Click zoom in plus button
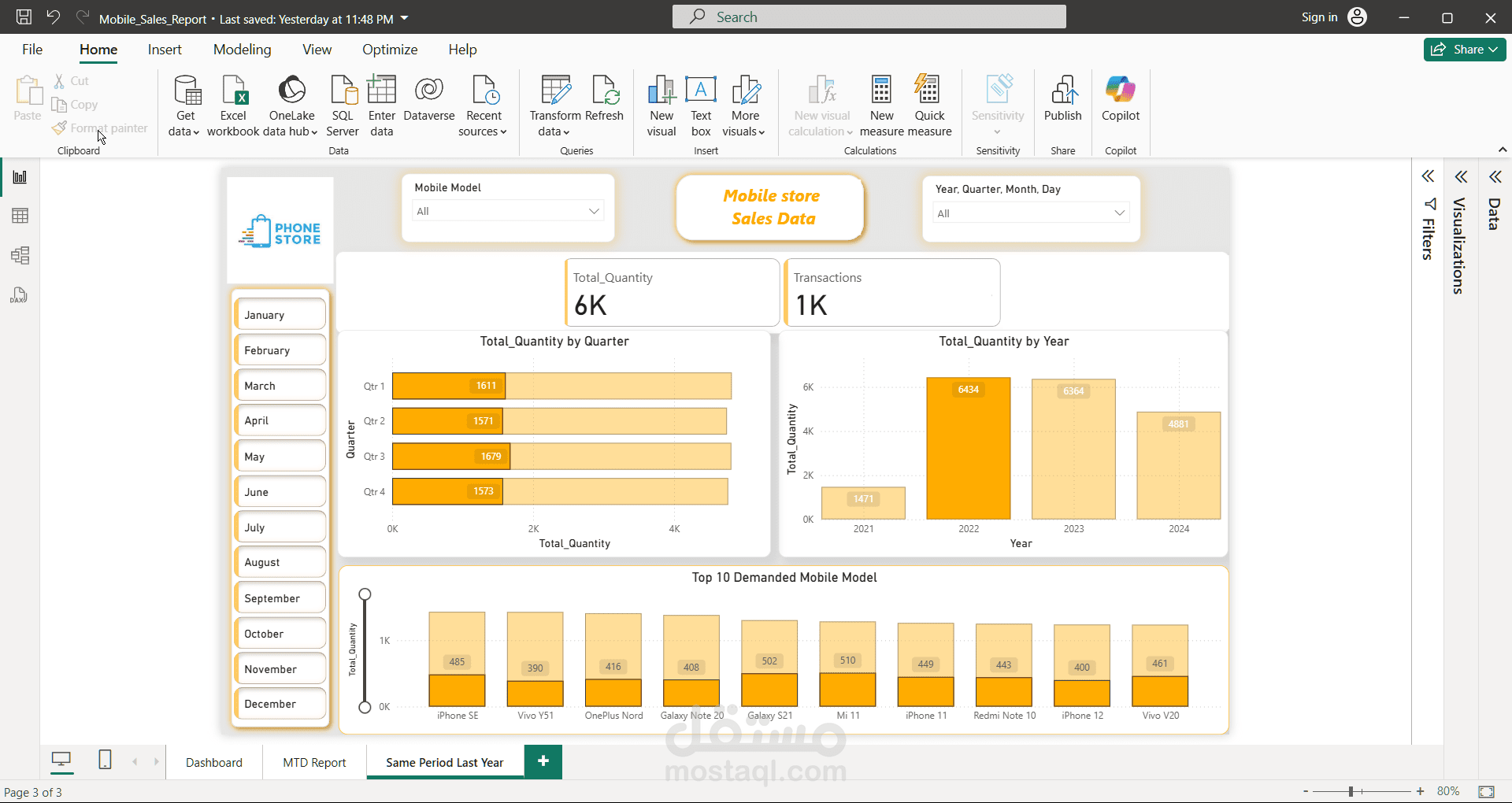This screenshot has height=803, width=1512. coord(1420,791)
